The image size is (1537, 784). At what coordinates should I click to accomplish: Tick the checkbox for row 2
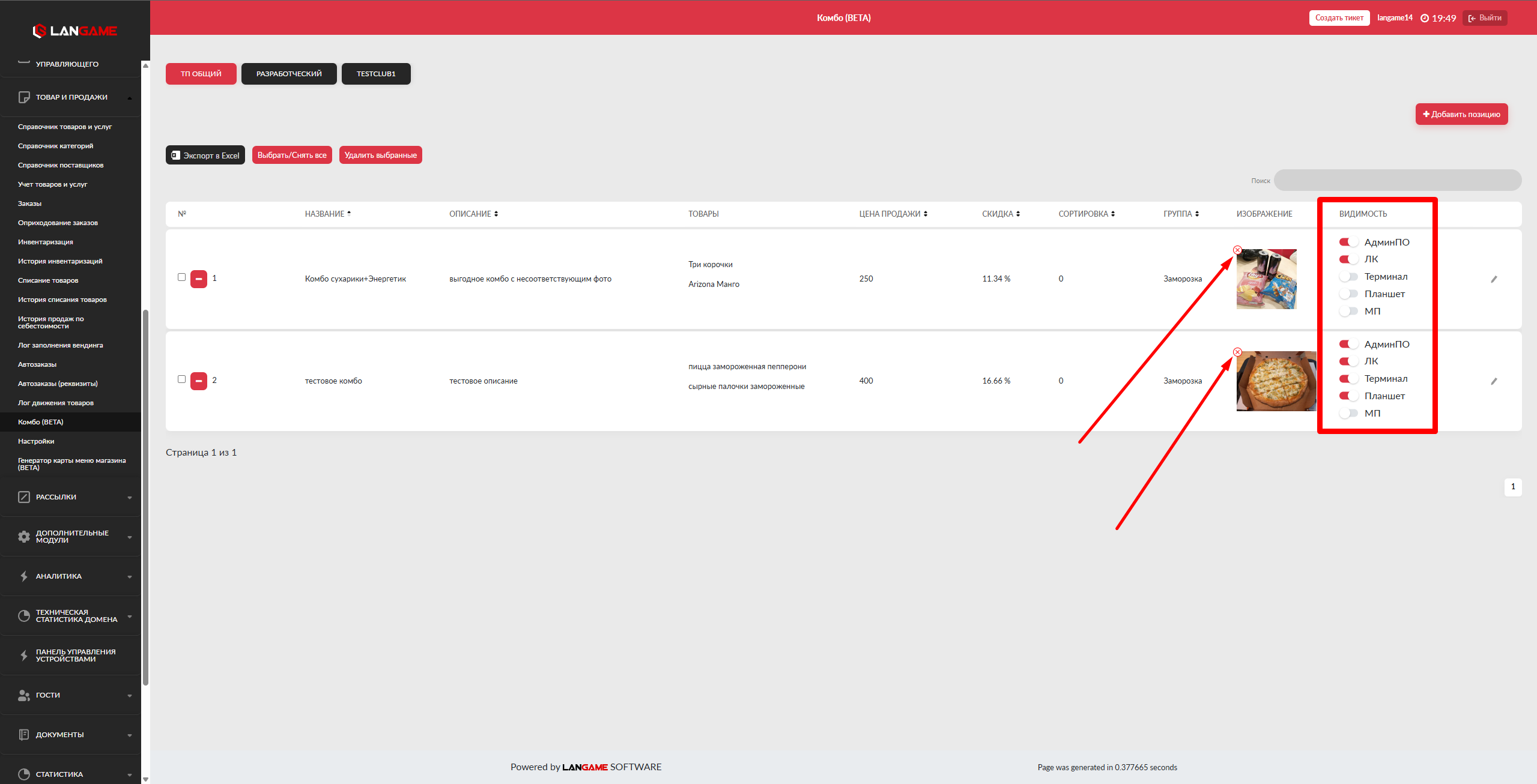(181, 379)
